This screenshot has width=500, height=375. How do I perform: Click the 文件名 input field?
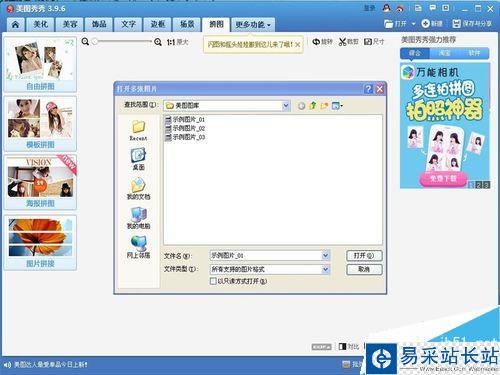tap(266, 256)
